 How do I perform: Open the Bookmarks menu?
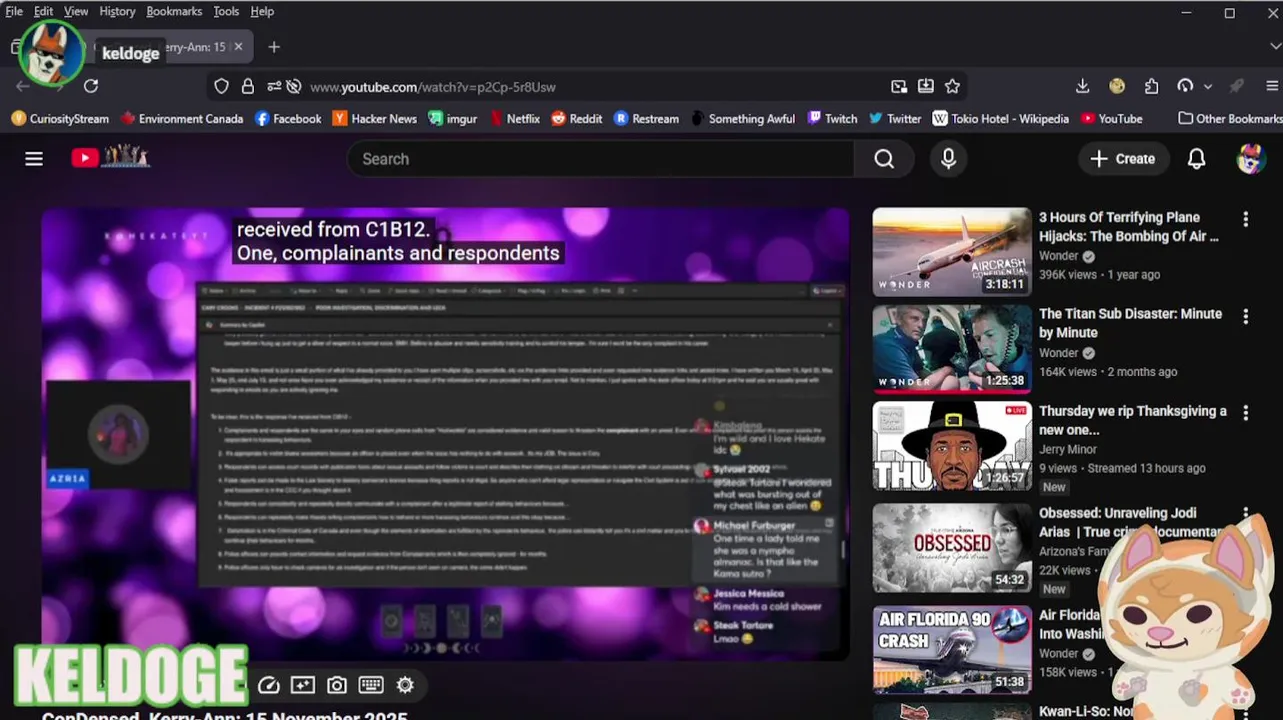tap(174, 11)
